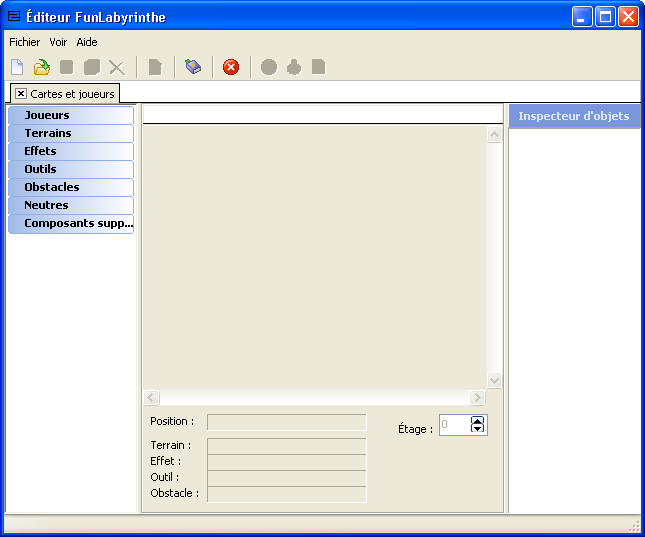Click the red circle X icon
This screenshot has width=645, height=537.
coord(231,67)
